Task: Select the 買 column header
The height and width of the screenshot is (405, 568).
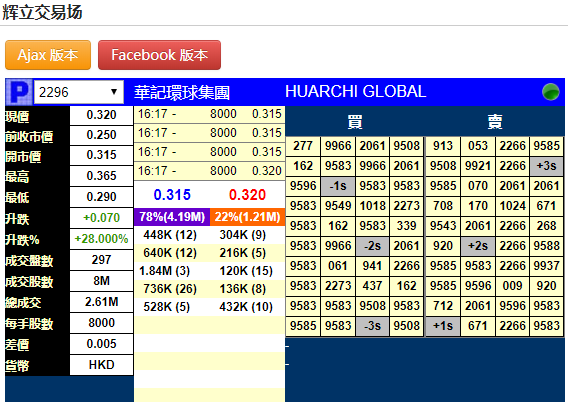Action: tap(355, 122)
